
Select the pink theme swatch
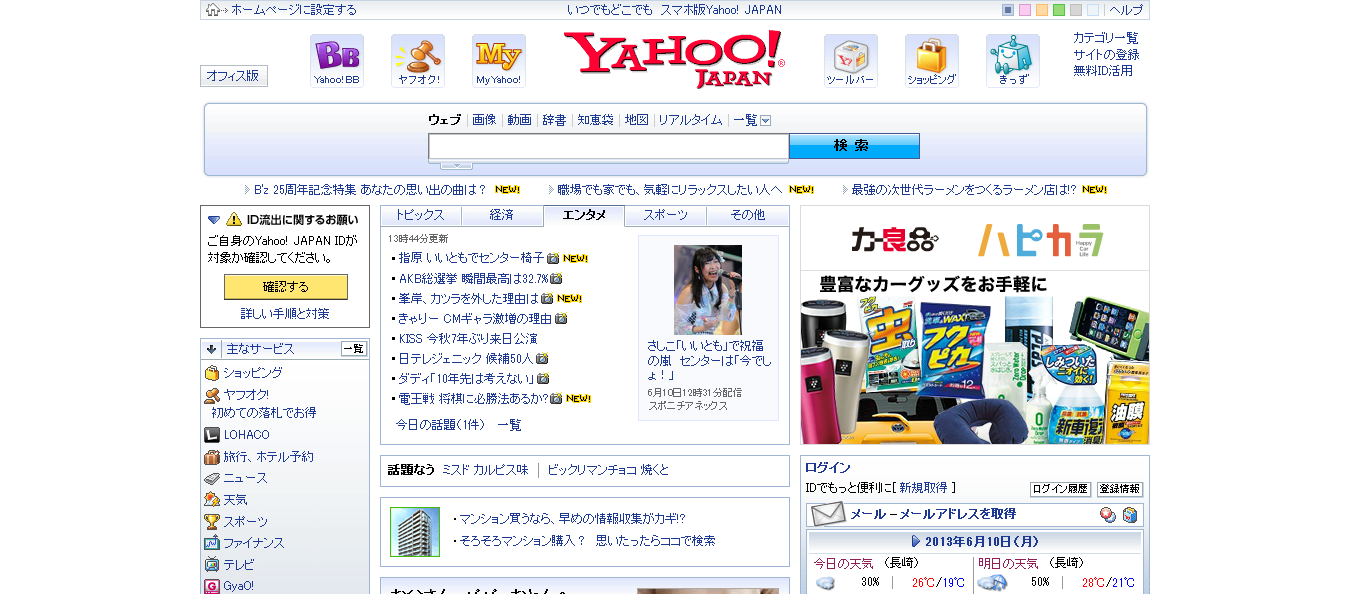click(x=1025, y=10)
